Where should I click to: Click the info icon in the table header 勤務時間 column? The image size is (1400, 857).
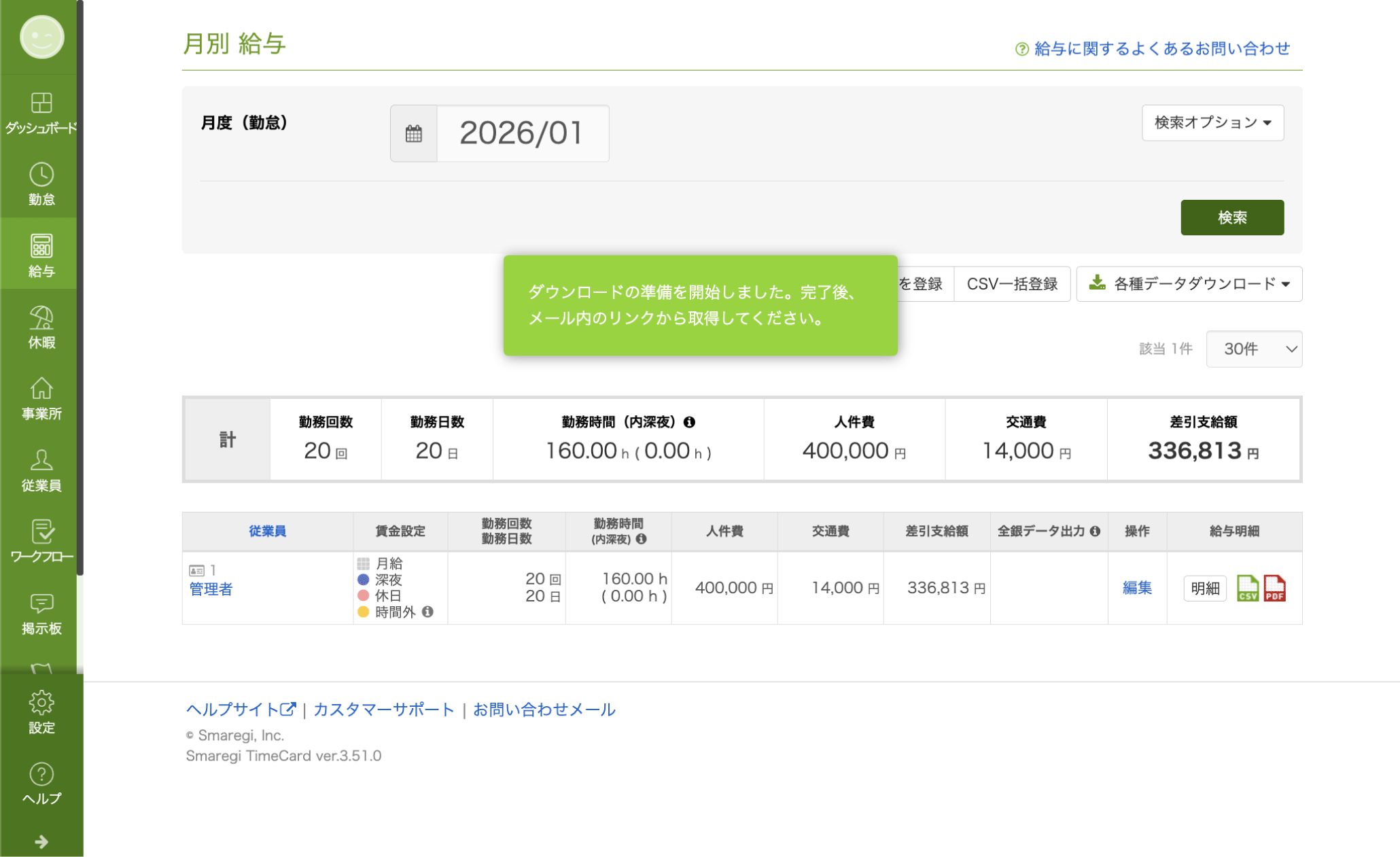tap(641, 539)
